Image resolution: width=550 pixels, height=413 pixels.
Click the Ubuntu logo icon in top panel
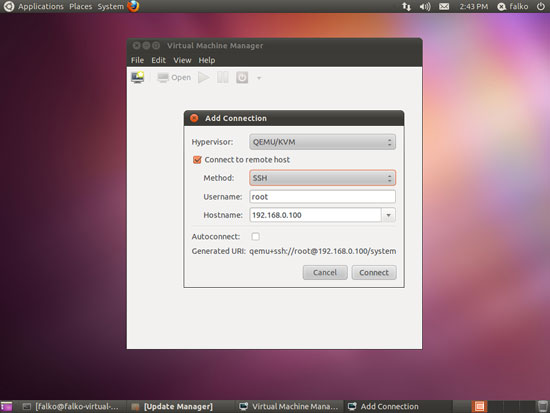tap(8, 6)
